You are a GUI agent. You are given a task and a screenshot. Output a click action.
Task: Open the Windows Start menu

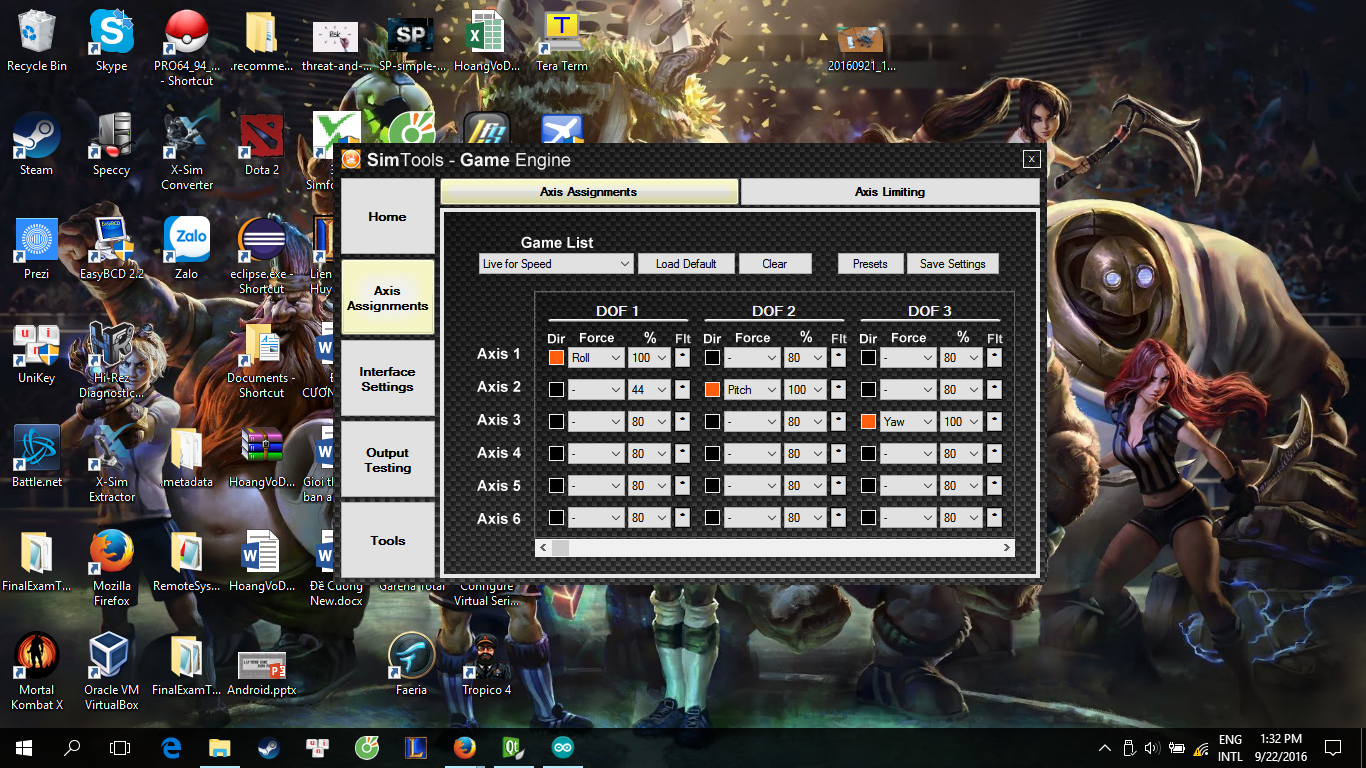tap(24, 747)
